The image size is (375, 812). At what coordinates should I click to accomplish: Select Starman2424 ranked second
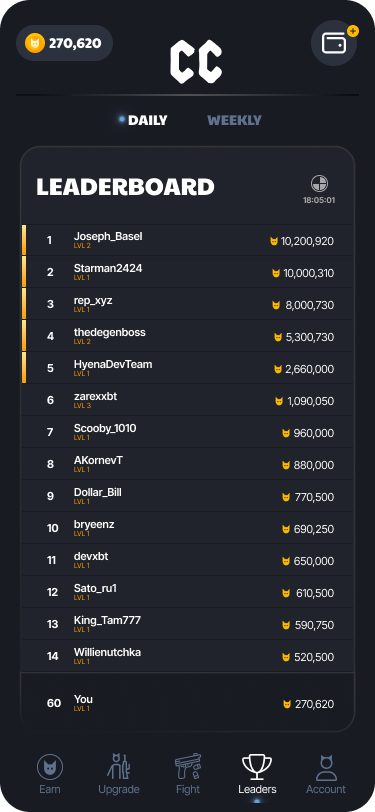pos(188,272)
